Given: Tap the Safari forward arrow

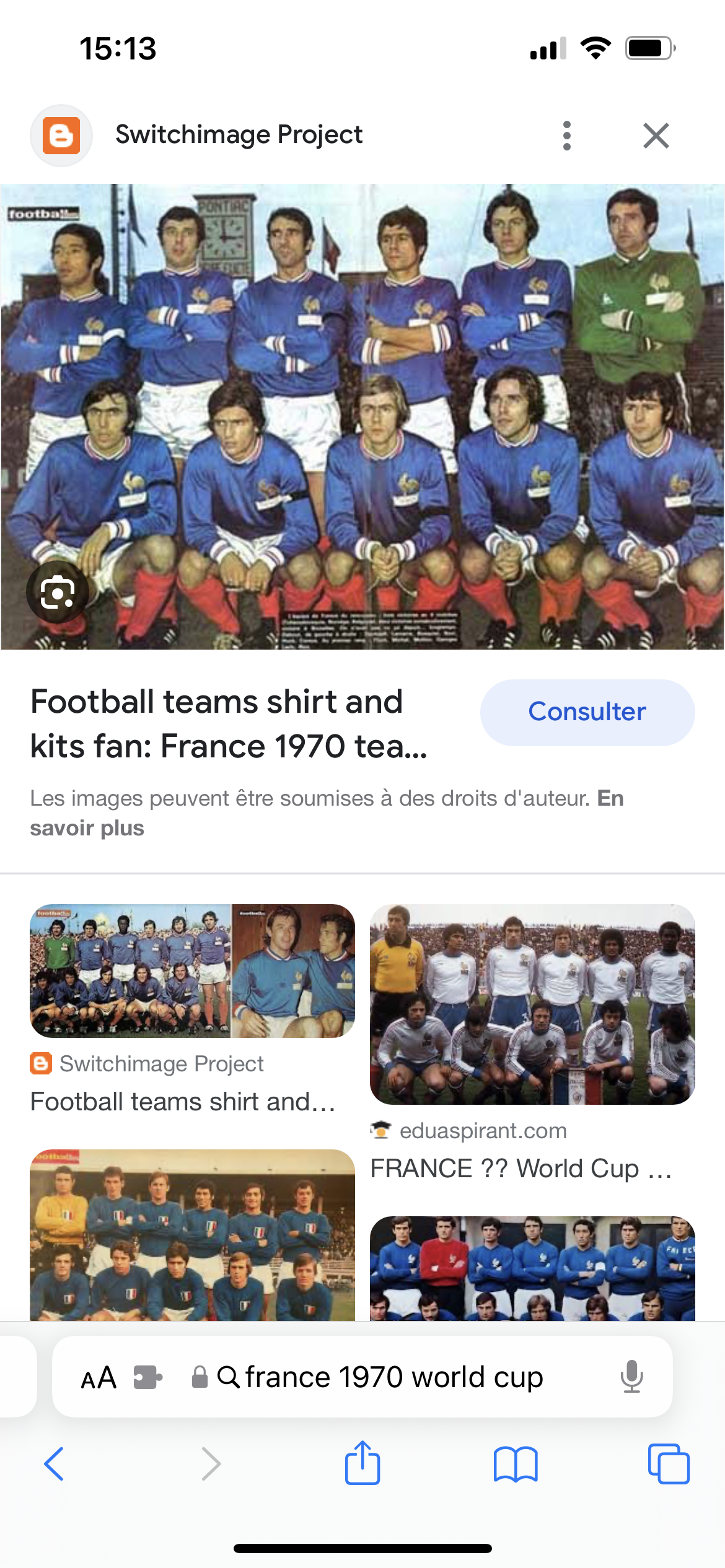Looking at the screenshot, I should pos(211,1464).
